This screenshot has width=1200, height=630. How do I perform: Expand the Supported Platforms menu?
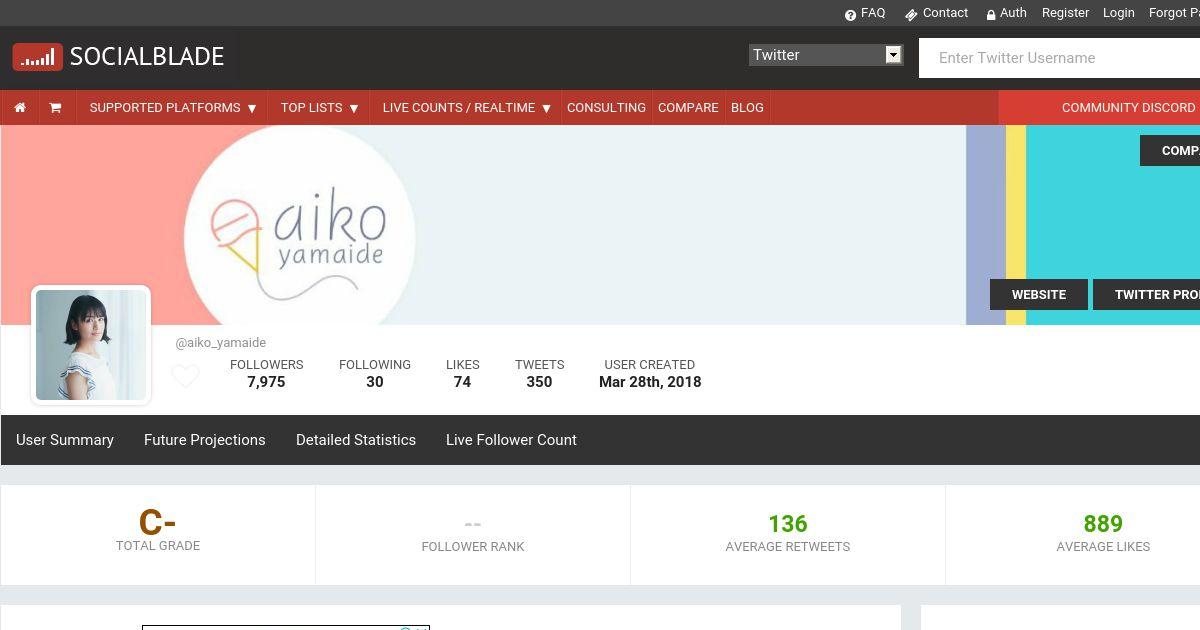pos(173,108)
